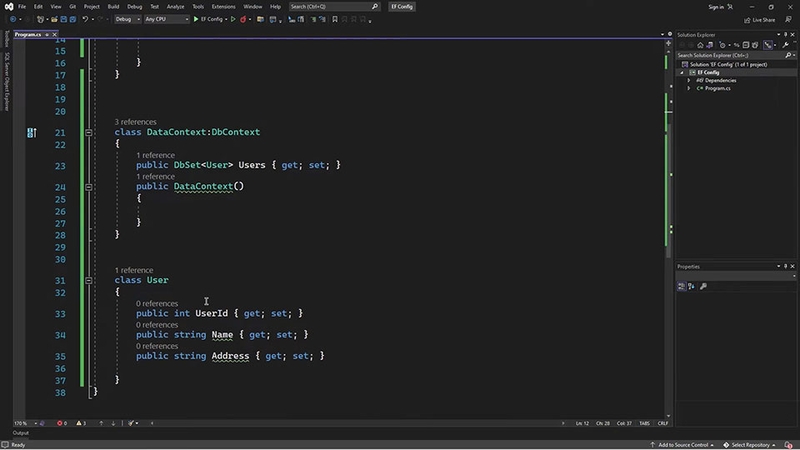Viewport: 800px width, 450px height.
Task: Click the Categorized icon in Properties panel
Action: click(681, 286)
